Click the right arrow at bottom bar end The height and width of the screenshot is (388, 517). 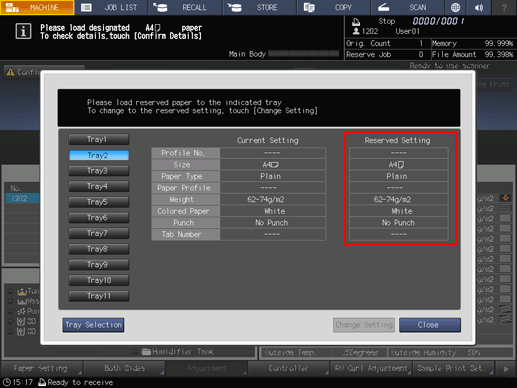coord(506,369)
